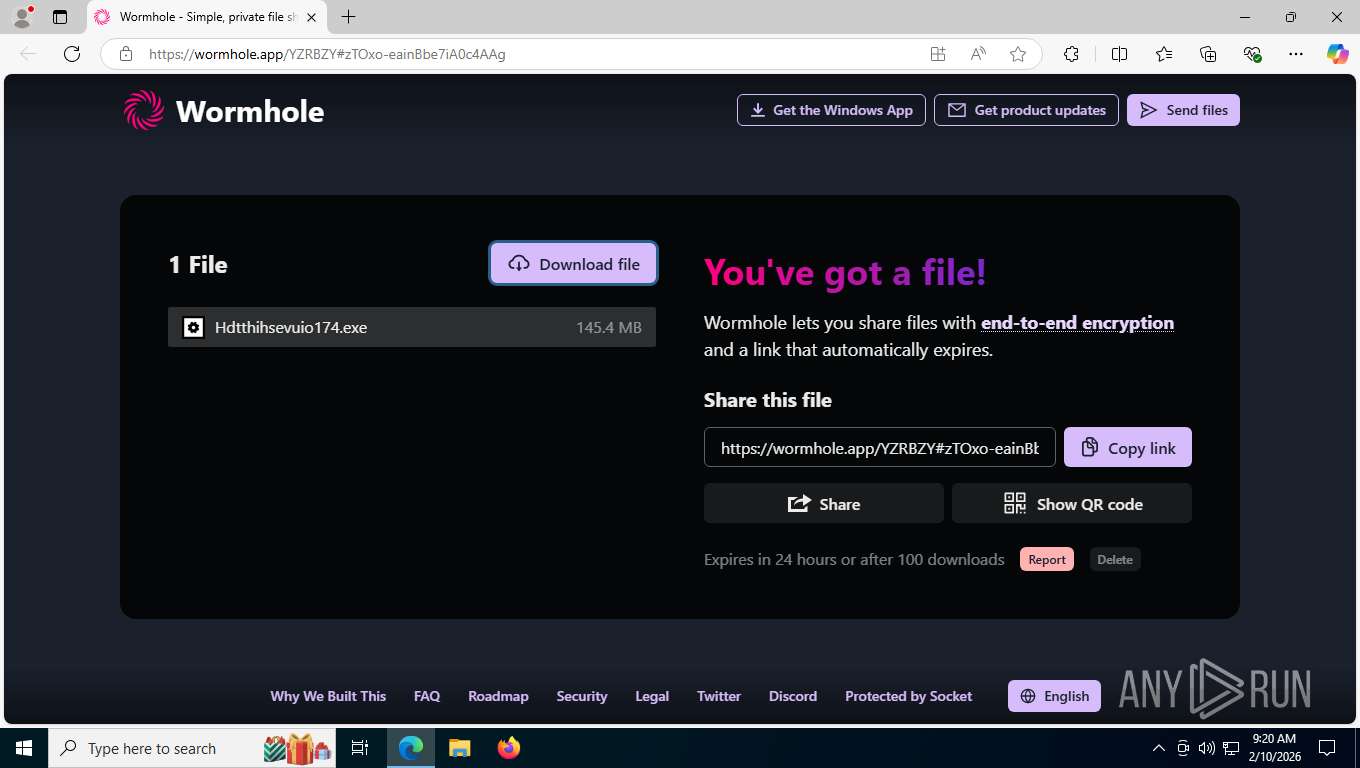Click the exe file type icon

pyautogui.click(x=194, y=327)
